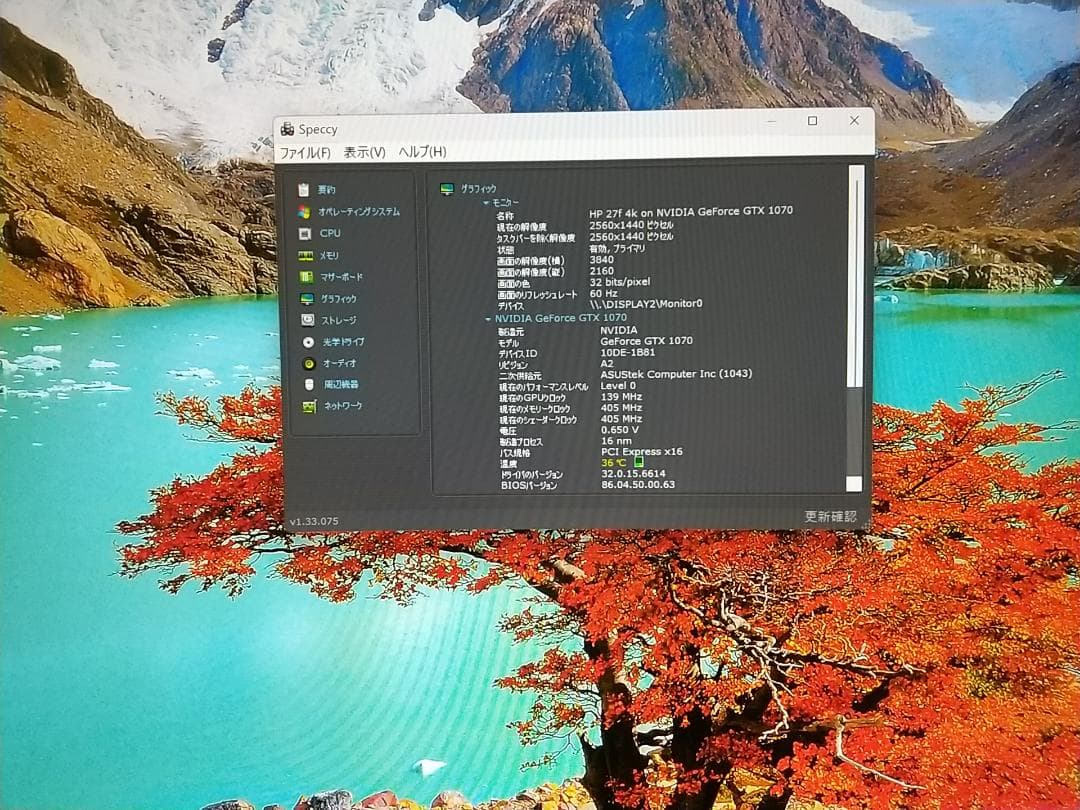Open the CPU section in sidebar
Image resolution: width=1080 pixels, height=810 pixels.
click(x=305, y=233)
